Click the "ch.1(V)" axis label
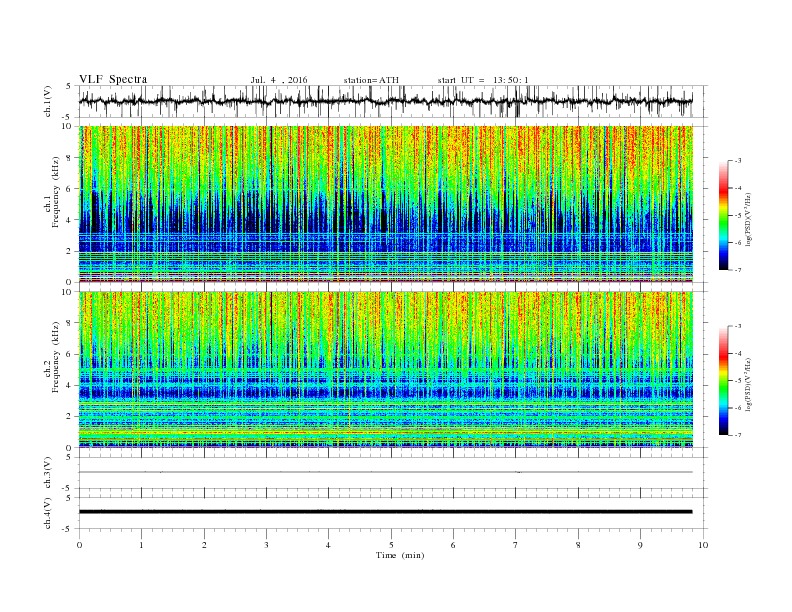 (x=48, y=102)
